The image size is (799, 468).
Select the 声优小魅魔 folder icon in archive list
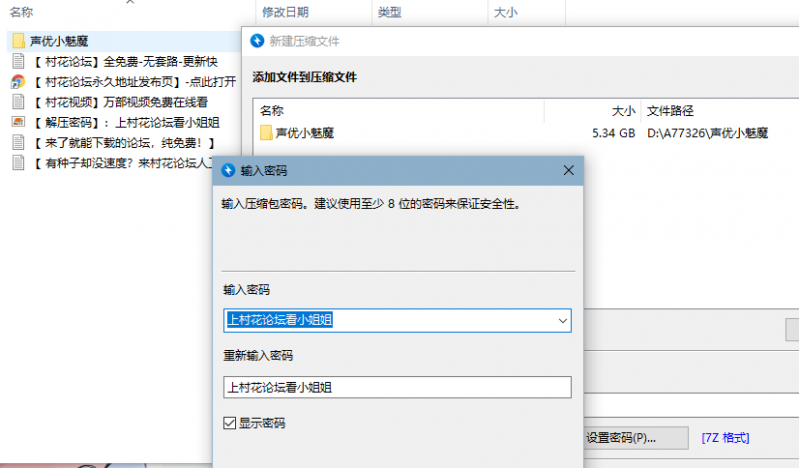(x=266, y=132)
